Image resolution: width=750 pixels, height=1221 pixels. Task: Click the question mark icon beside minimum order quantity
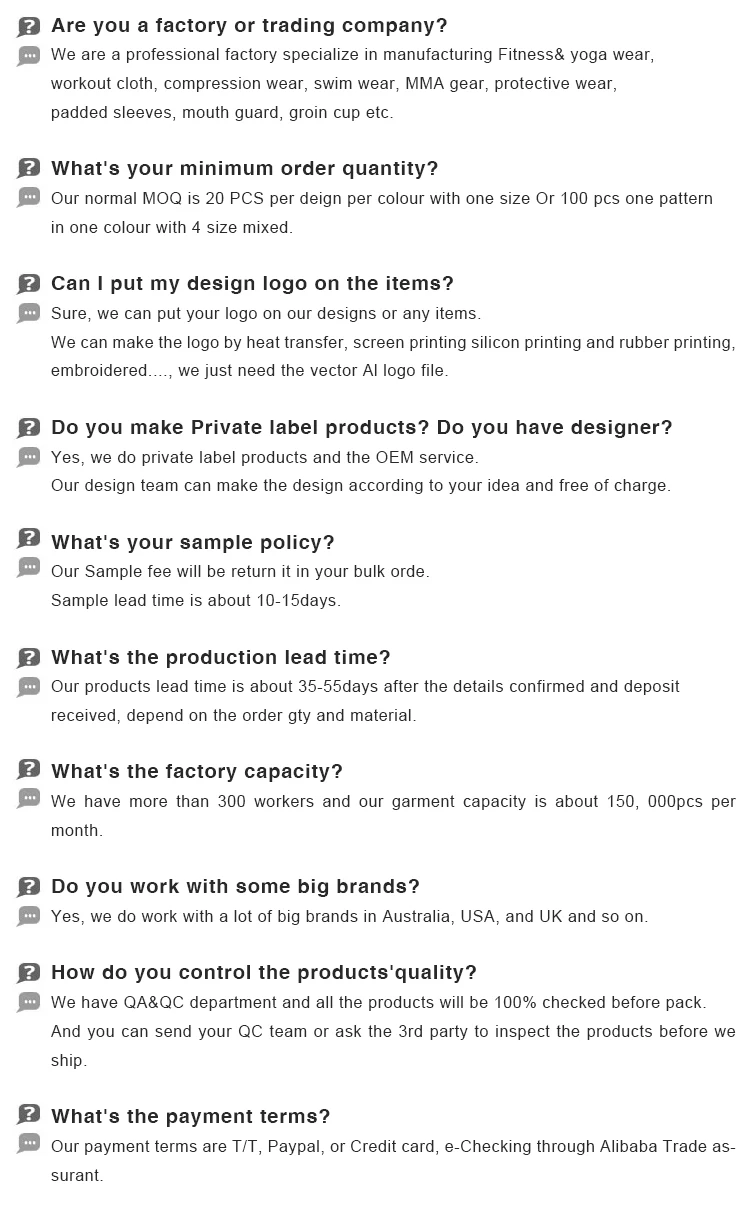29,168
